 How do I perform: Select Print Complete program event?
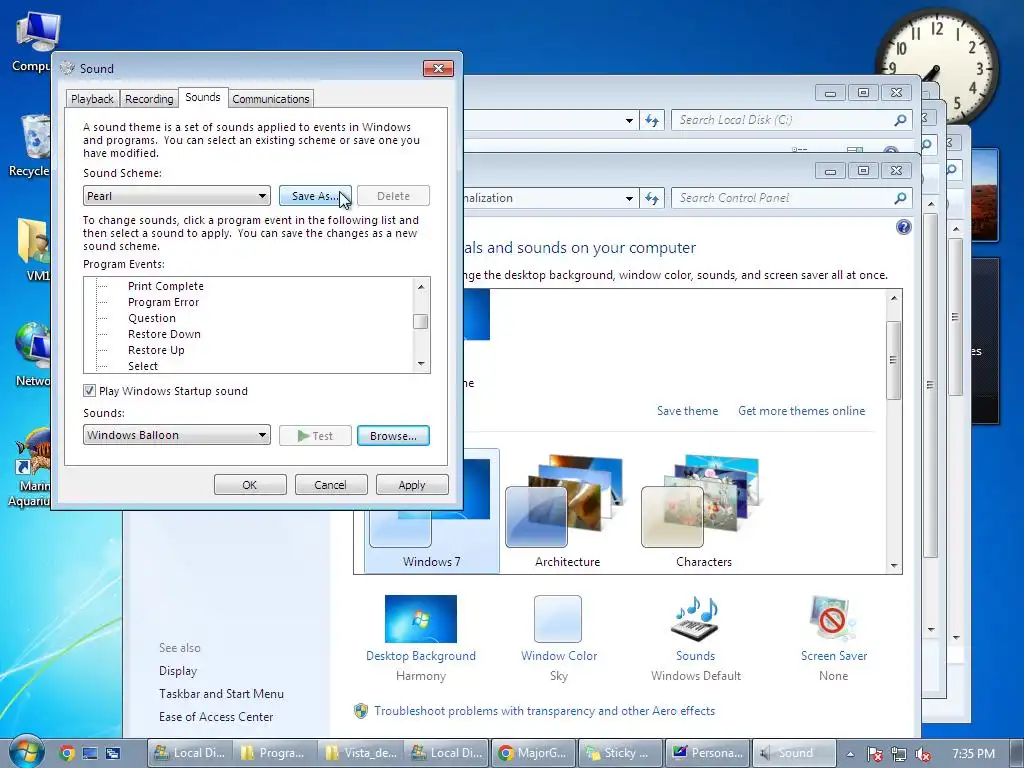[166, 286]
